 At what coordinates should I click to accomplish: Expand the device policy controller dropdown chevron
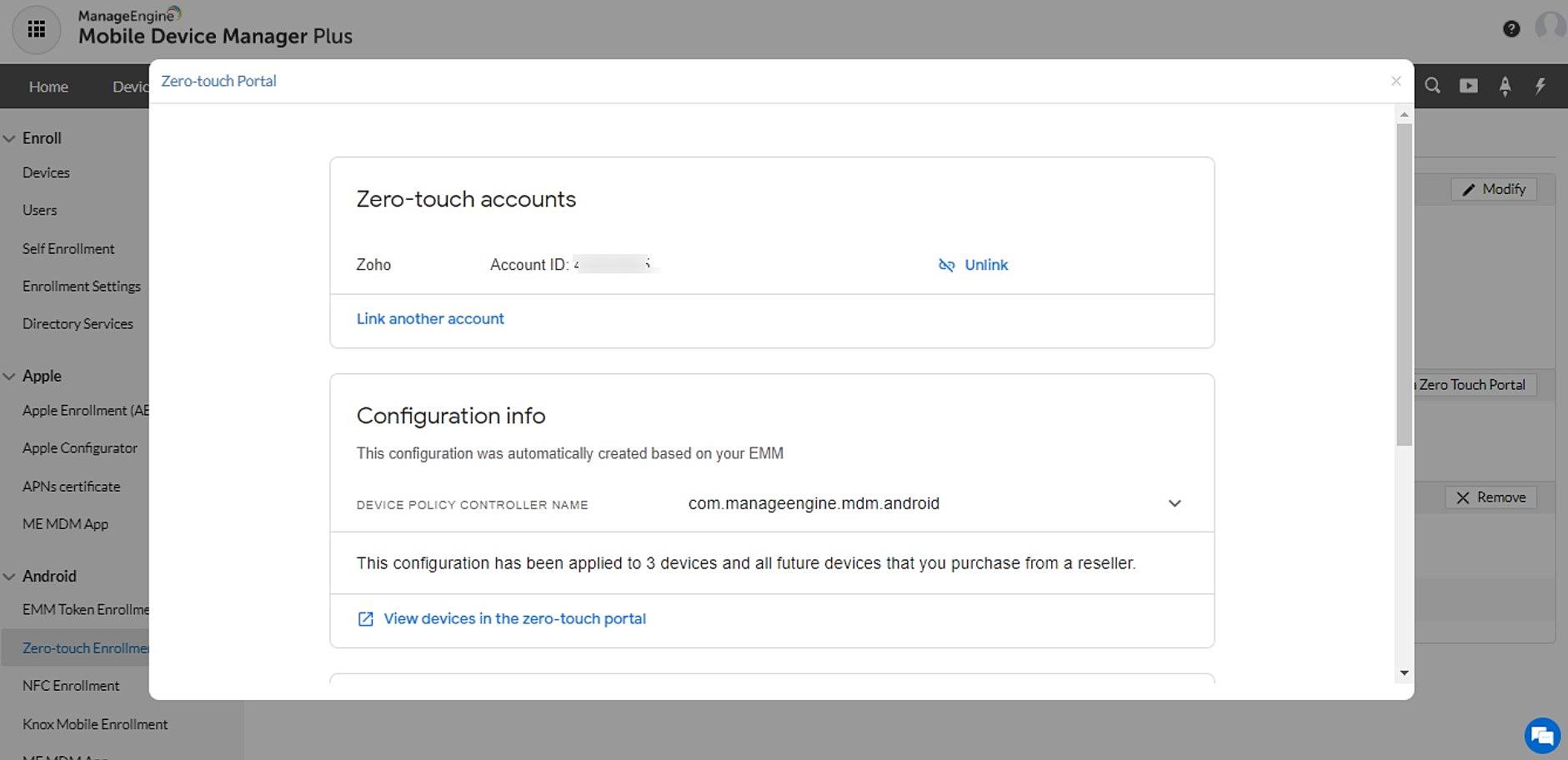[x=1175, y=503]
